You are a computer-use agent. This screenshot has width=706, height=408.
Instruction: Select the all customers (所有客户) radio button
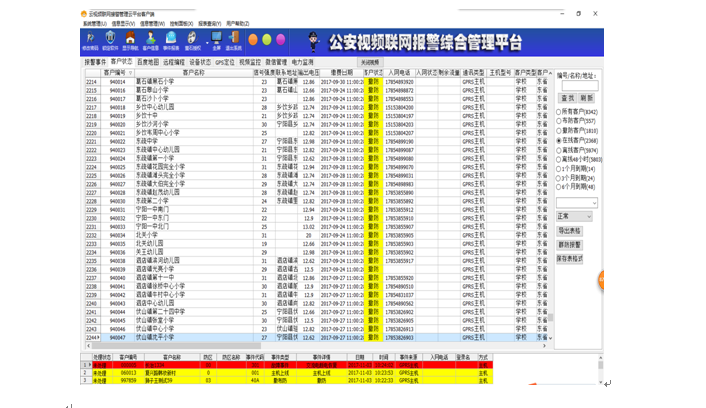[x=559, y=112]
